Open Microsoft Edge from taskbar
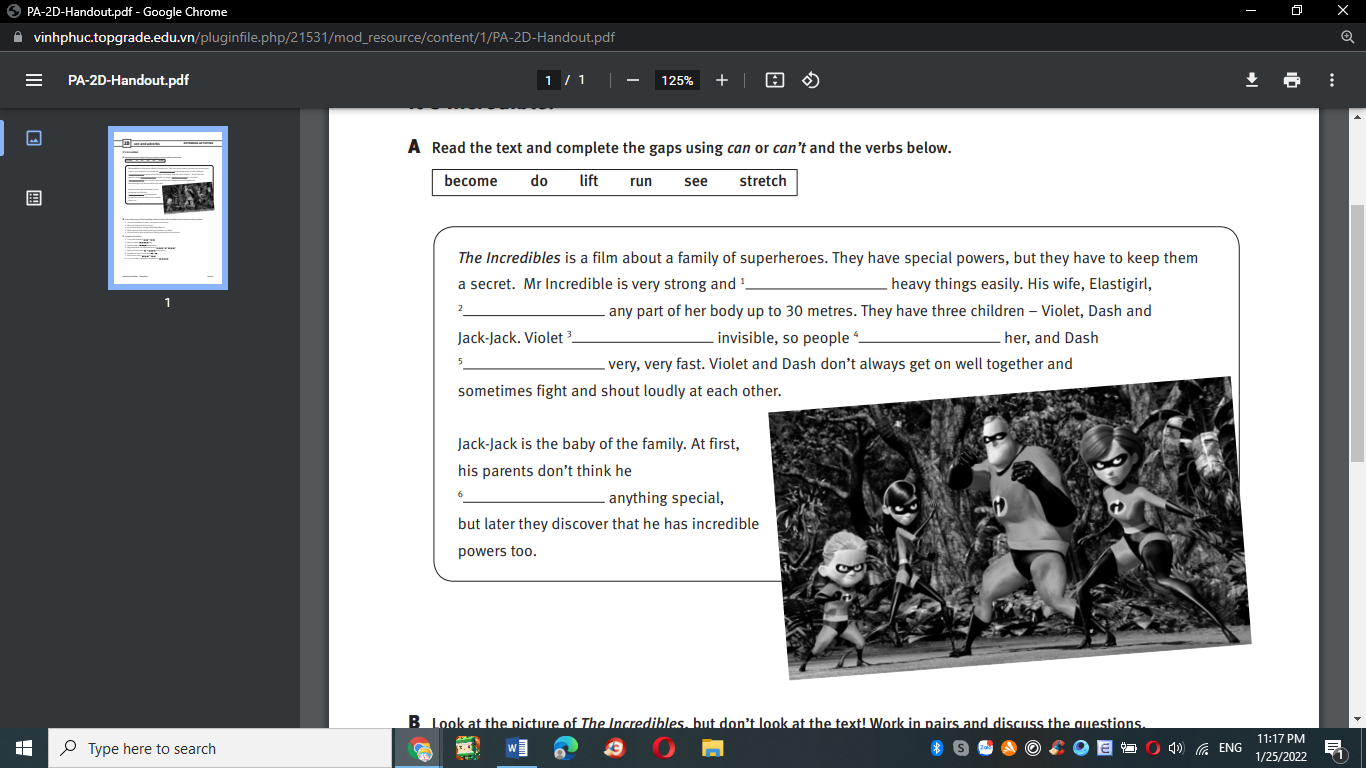 [566, 748]
